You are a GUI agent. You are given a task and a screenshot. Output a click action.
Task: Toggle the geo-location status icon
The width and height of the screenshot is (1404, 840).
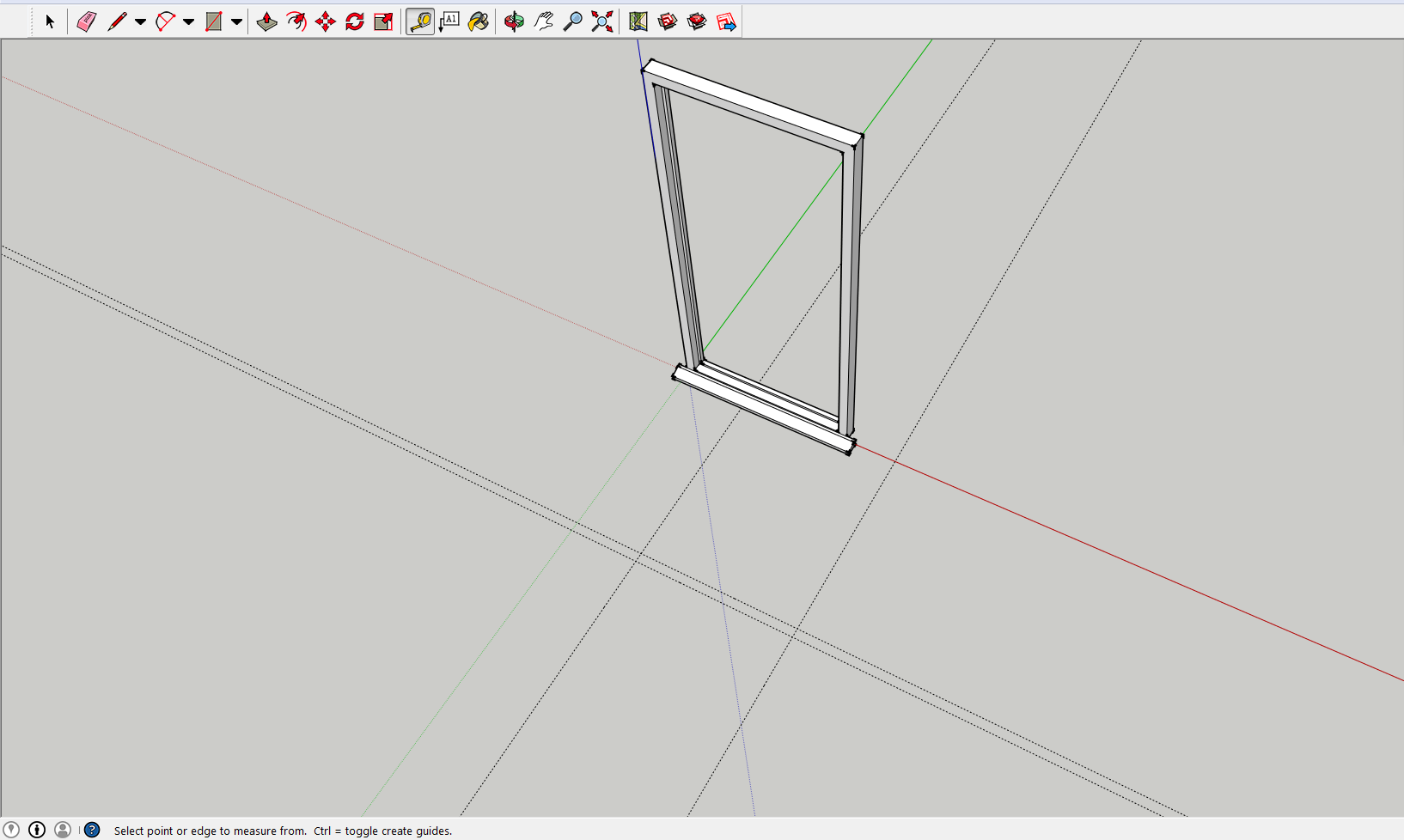point(11,830)
